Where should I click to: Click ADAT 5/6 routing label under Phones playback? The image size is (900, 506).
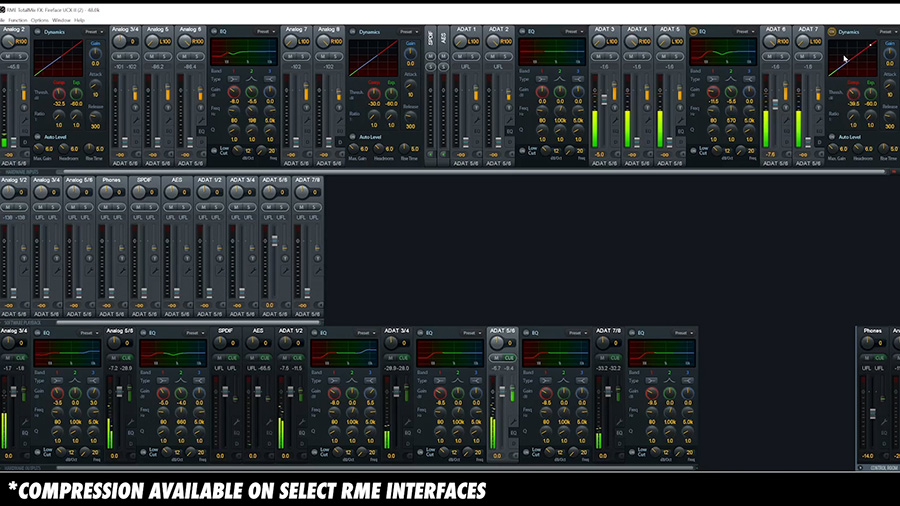(x=111, y=314)
